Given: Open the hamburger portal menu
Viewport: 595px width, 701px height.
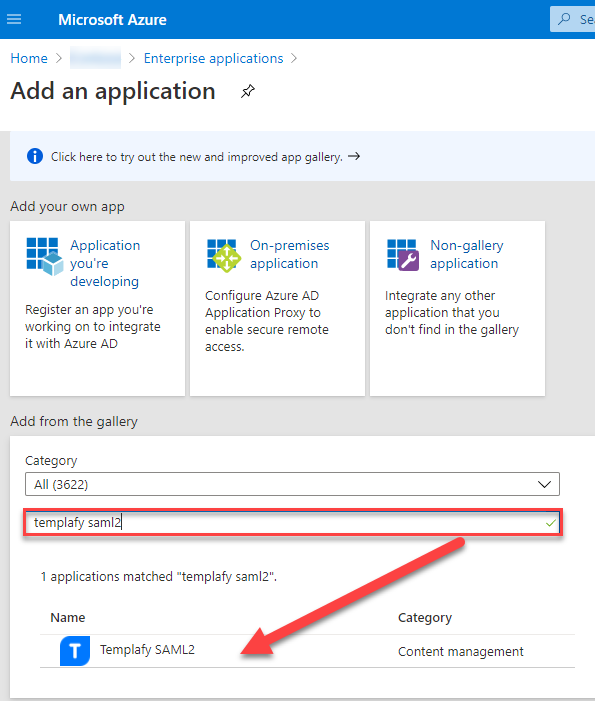Looking at the screenshot, I should coord(14,19).
